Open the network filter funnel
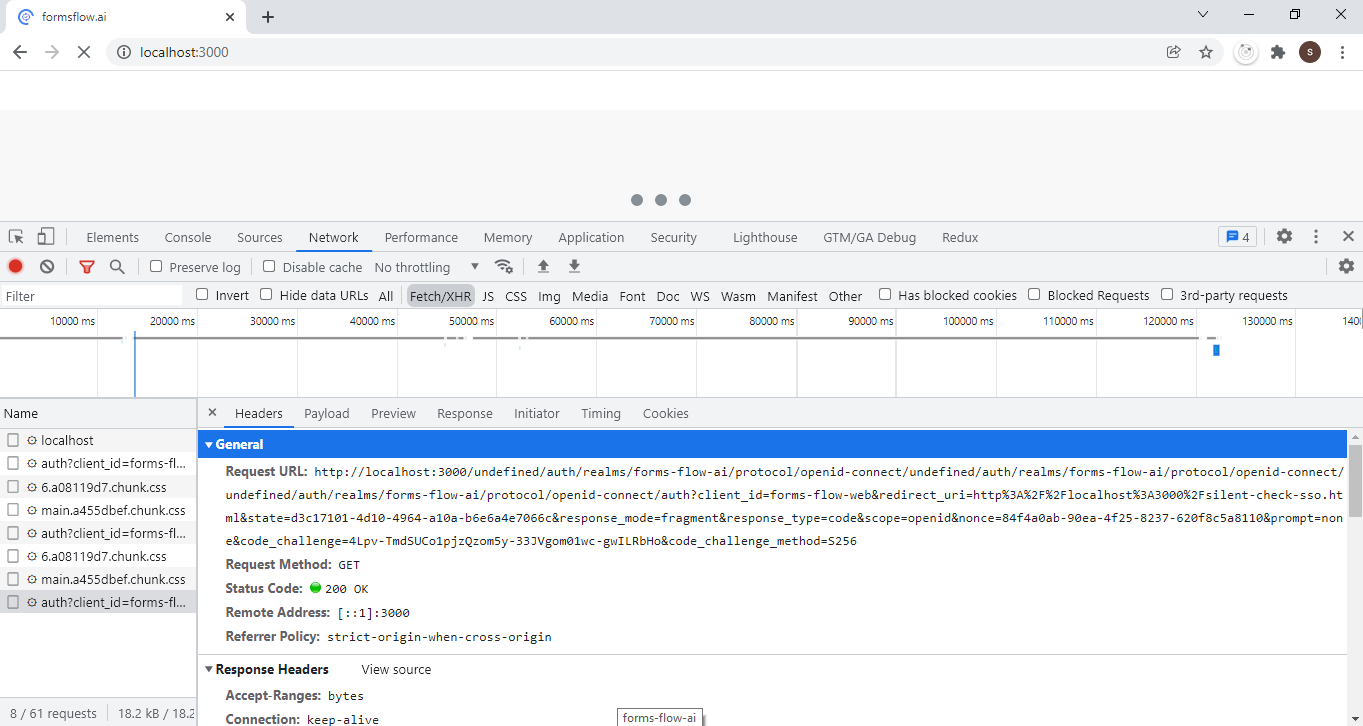1363x726 pixels. 87,266
